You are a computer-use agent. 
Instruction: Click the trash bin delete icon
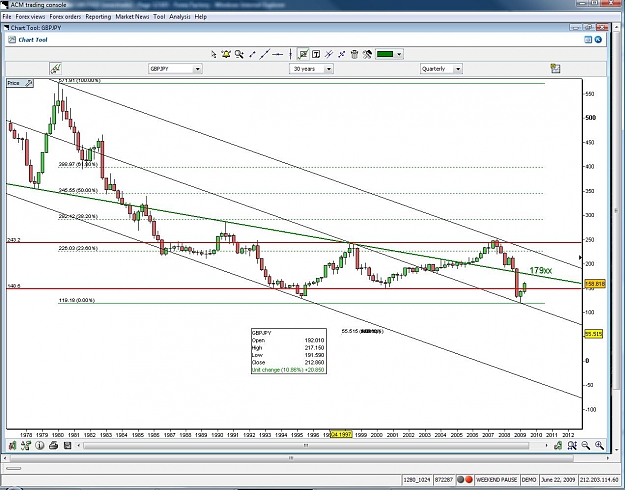click(x=354, y=54)
